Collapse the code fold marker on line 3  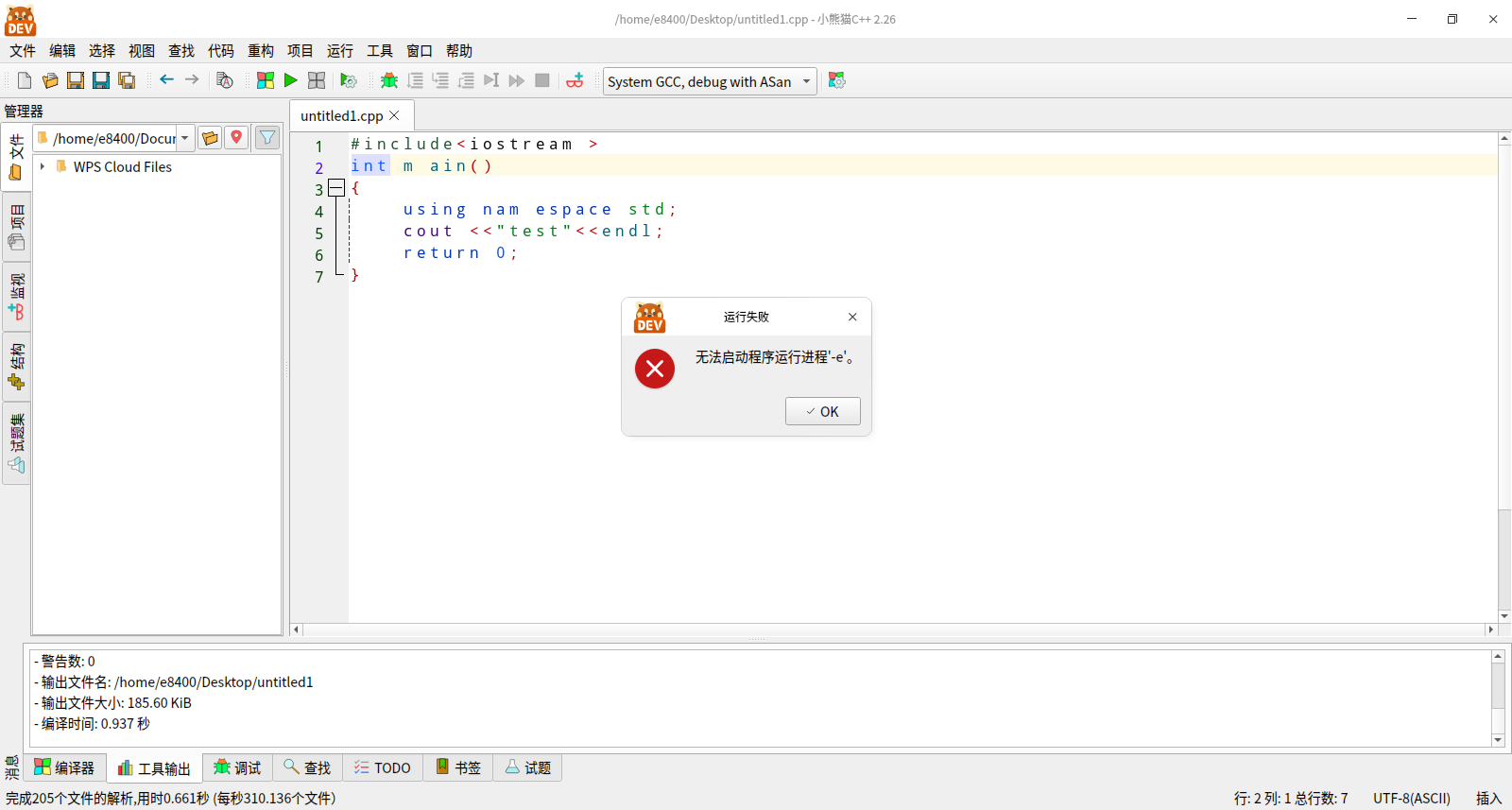tap(335, 188)
